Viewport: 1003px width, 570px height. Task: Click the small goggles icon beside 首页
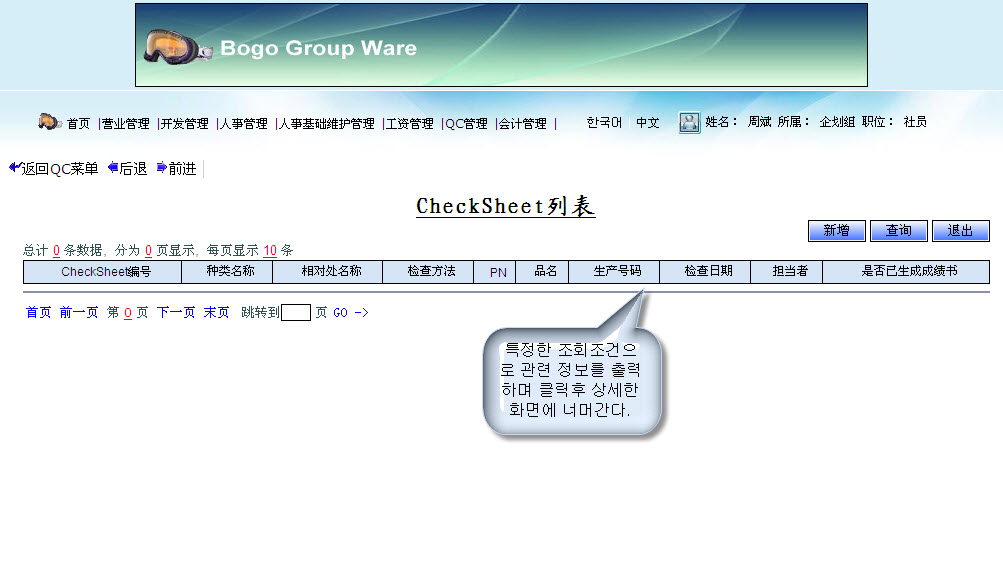(x=49, y=121)
